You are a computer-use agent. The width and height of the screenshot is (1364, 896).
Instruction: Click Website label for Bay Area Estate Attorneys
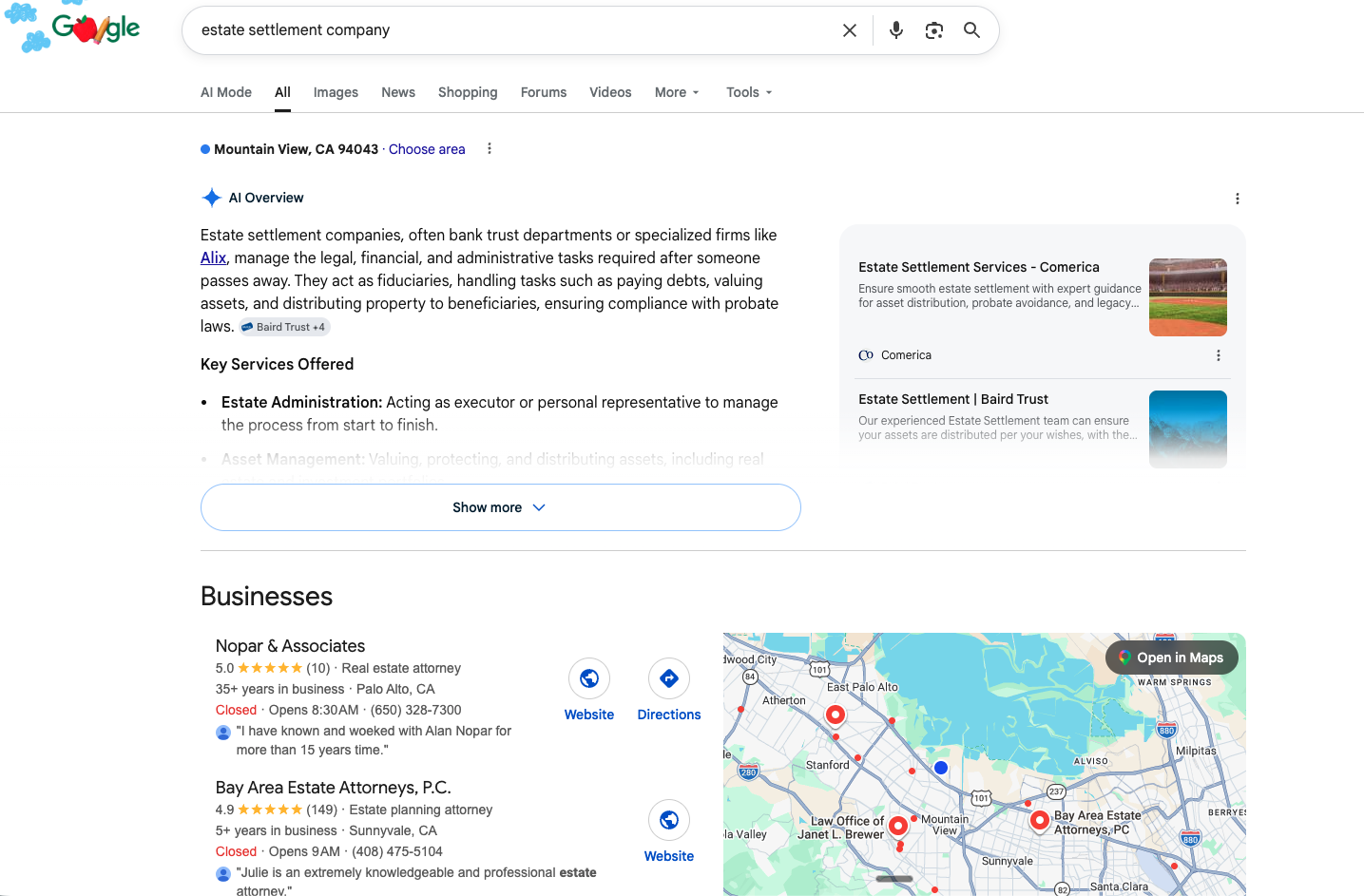(669, 856)
